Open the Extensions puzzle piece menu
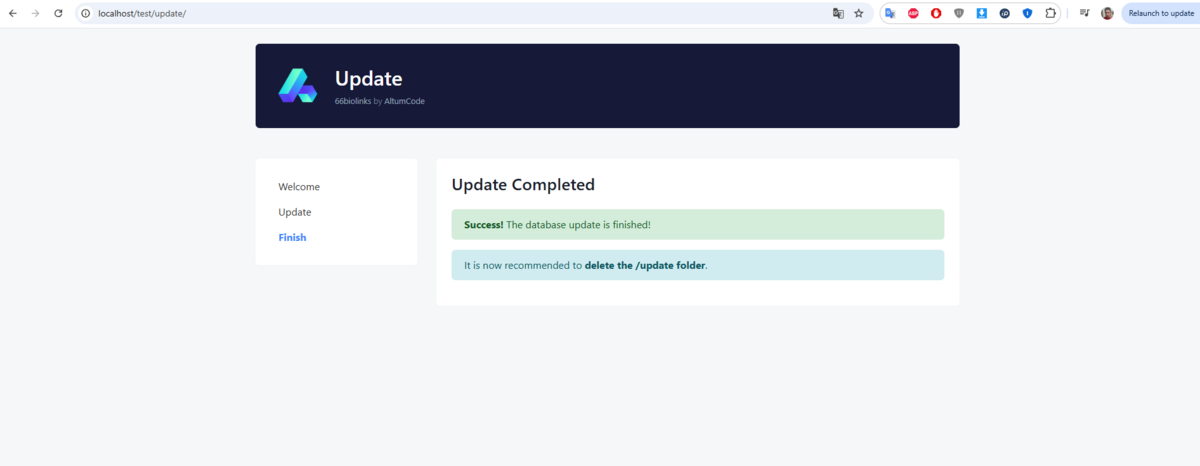 pyautogui.click(x=1050, y=13)
